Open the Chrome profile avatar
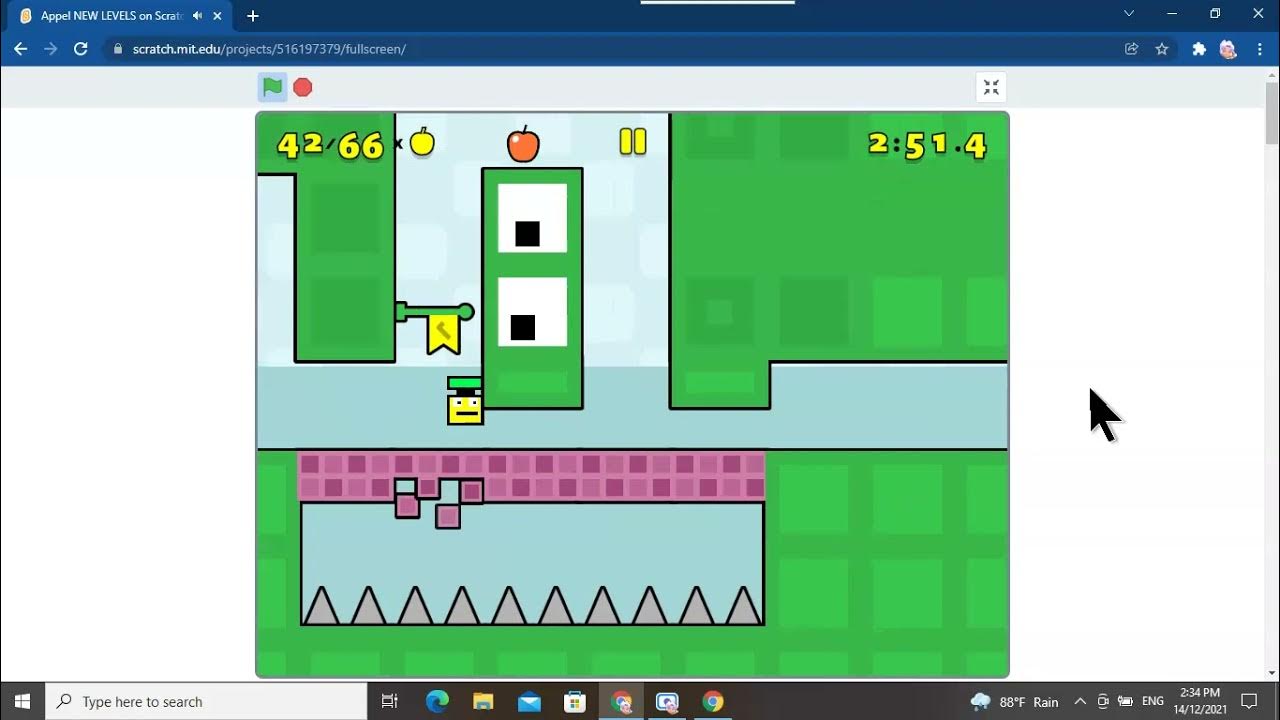This screenshot has width=1280, height=720. [1229, 49]
